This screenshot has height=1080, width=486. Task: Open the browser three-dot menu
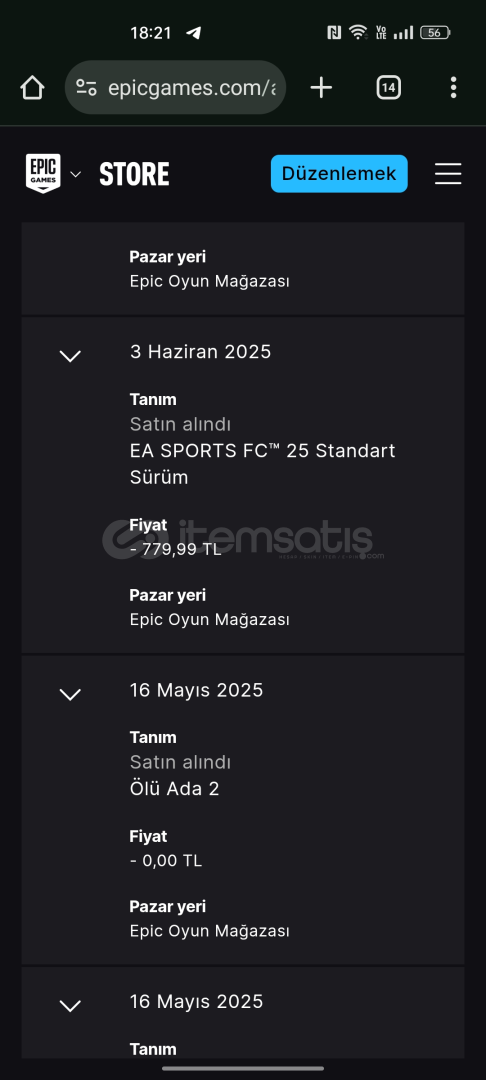(453, 87)
